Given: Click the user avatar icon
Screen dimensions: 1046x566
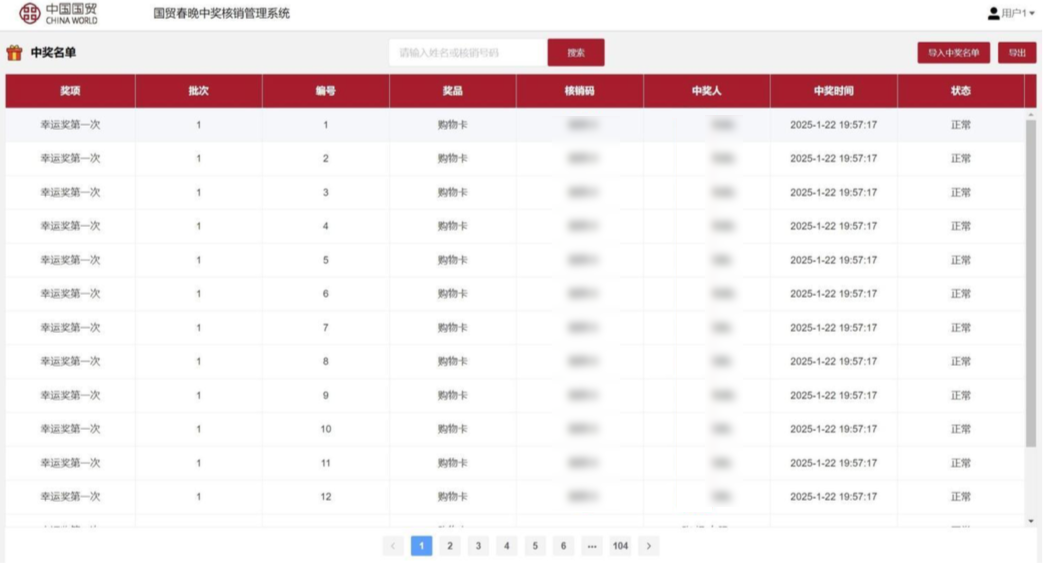Looking at the screenshot, I should pos(993,14).
